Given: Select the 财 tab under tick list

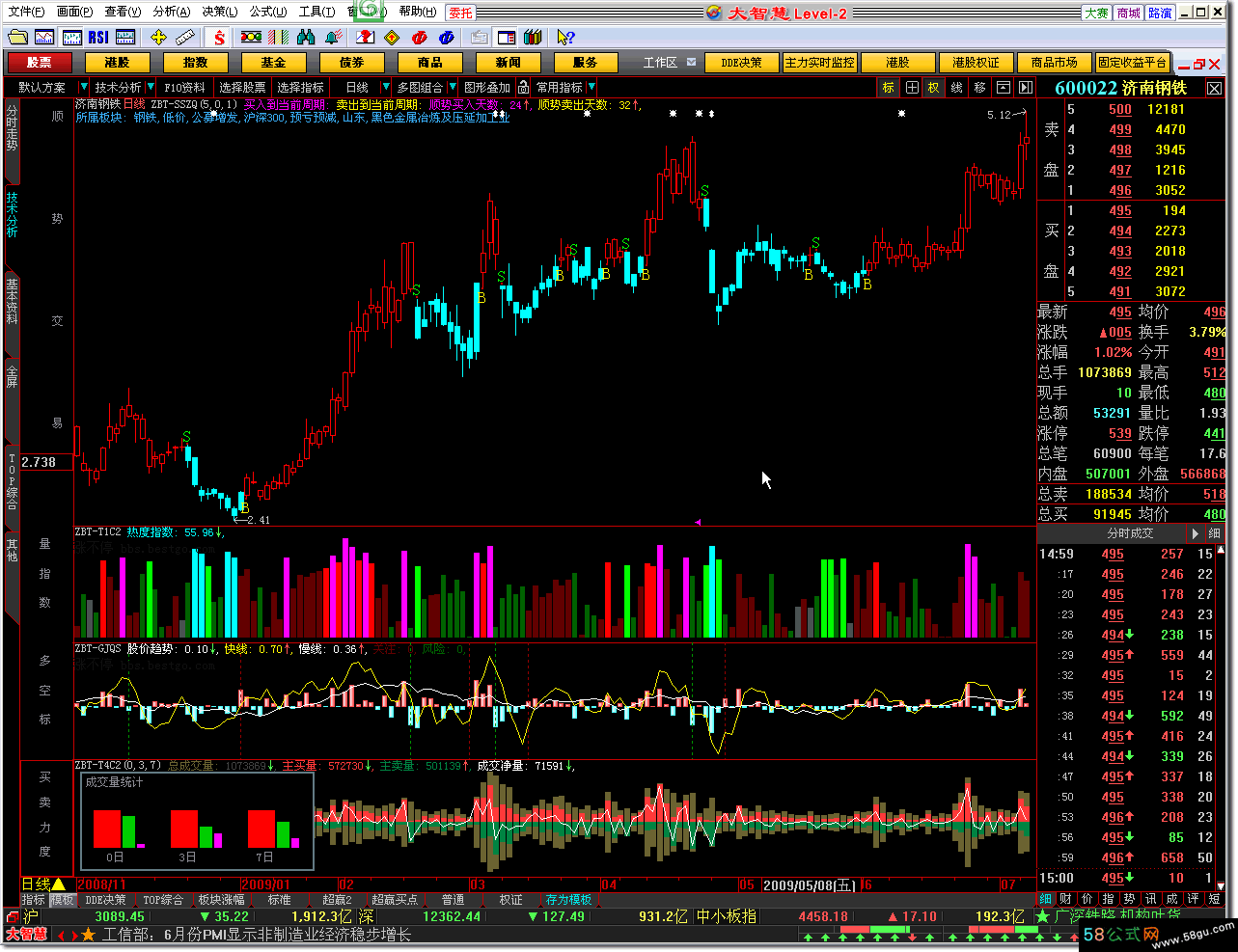Looking at the screenshot, I should (1064, 899).
